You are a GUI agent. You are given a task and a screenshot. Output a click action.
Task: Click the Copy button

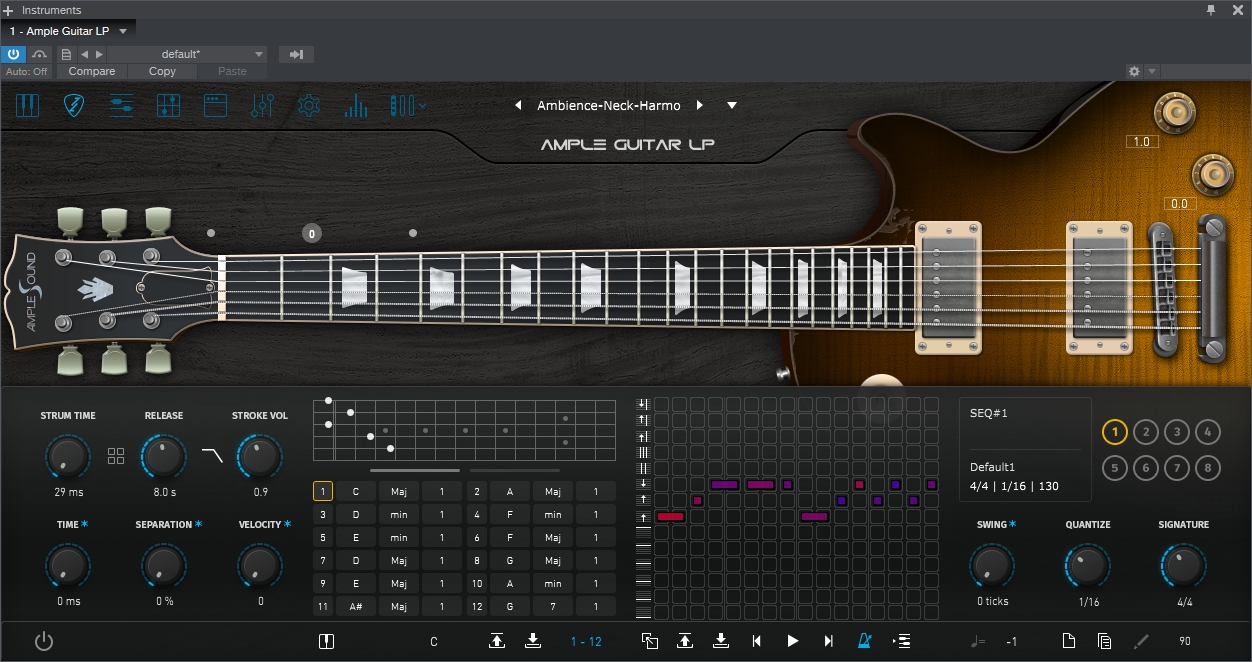(162, 71)
